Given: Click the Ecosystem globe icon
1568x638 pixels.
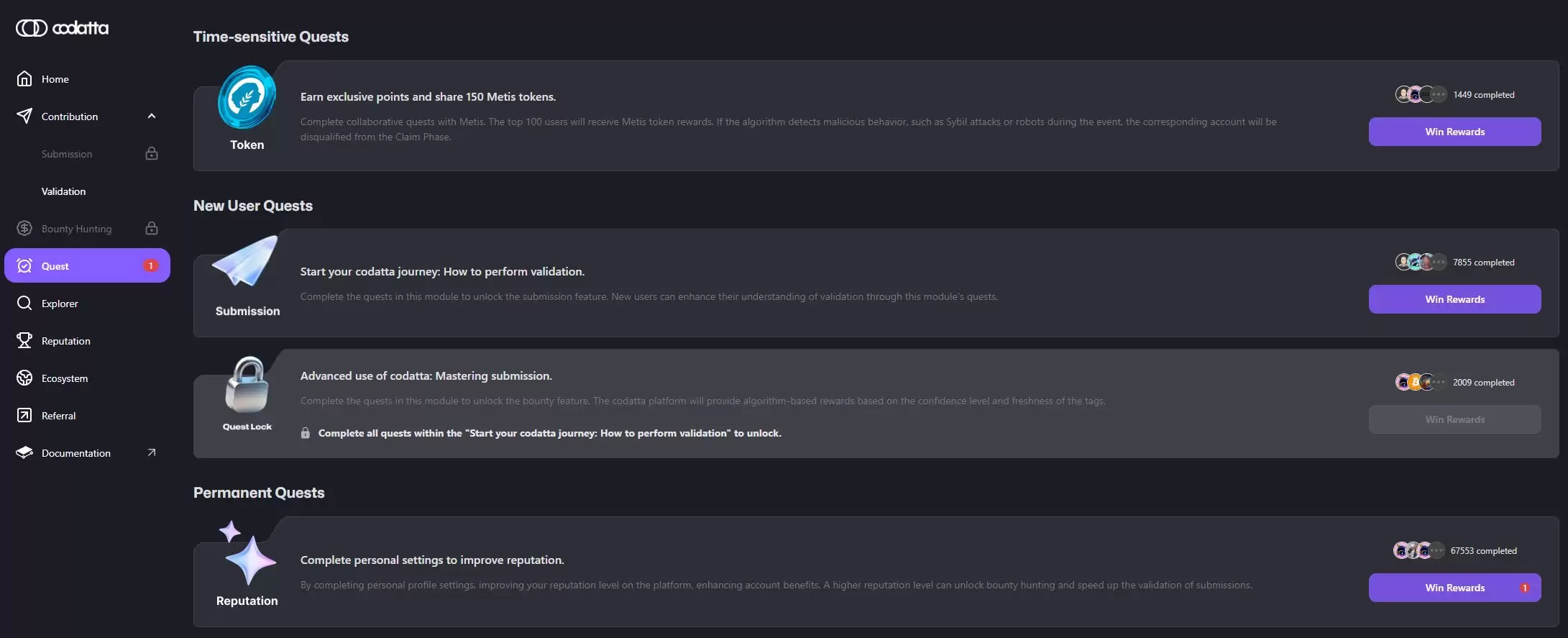Looking at the screenshot, I should click(24, 378).
